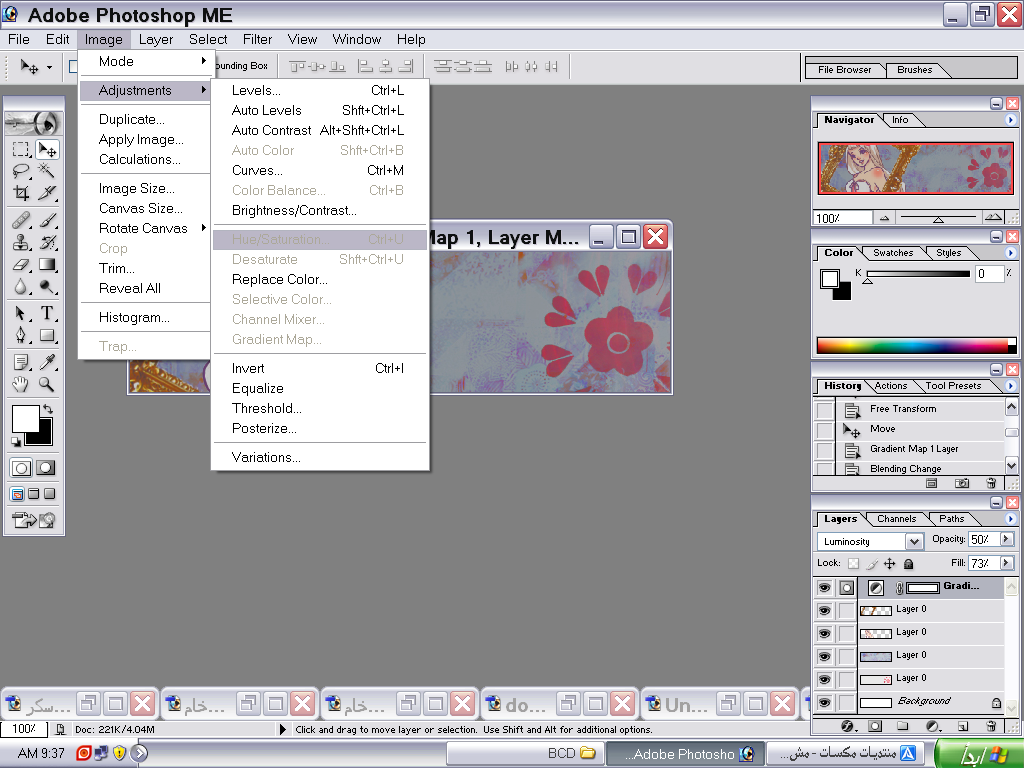Select the Eyedropper tool
This screenshot has width=1024, height=768.
(47, 361)
